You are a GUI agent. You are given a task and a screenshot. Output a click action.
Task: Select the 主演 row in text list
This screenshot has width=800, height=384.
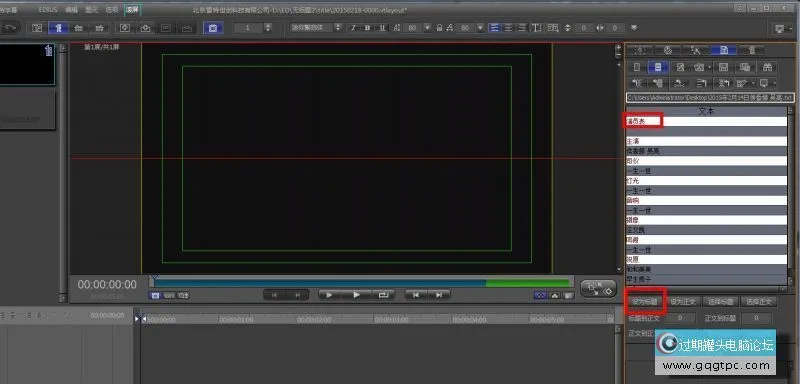(707, 141)
